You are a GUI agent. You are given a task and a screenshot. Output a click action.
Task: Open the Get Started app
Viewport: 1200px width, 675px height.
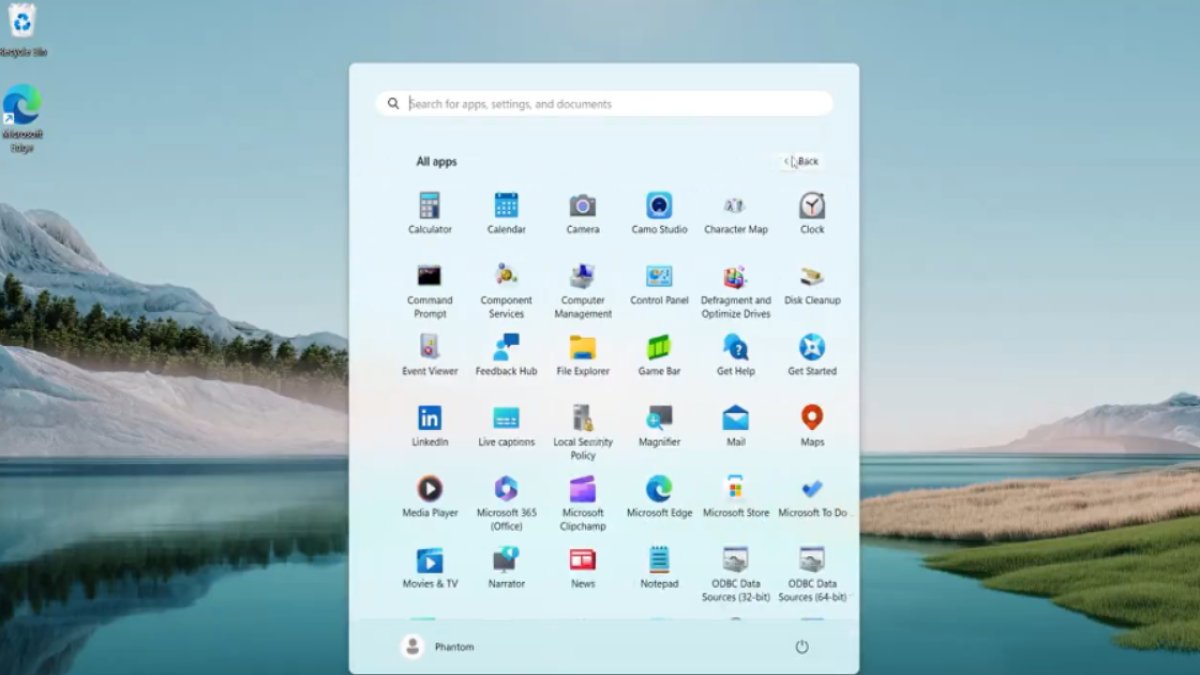[x=812, y=355]
